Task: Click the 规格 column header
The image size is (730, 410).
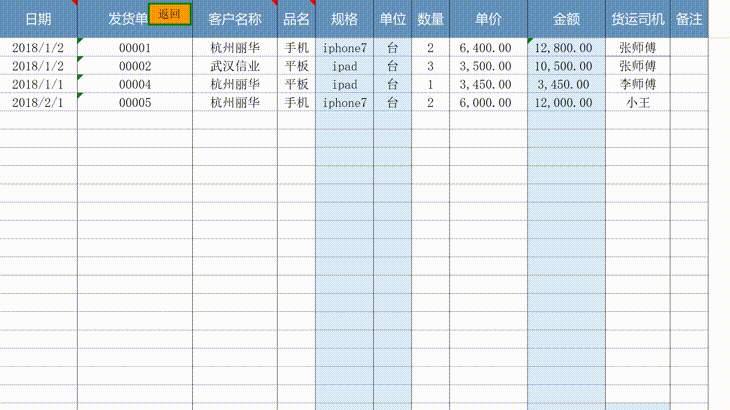Action: pyautogui.click(x=344, y=19)
